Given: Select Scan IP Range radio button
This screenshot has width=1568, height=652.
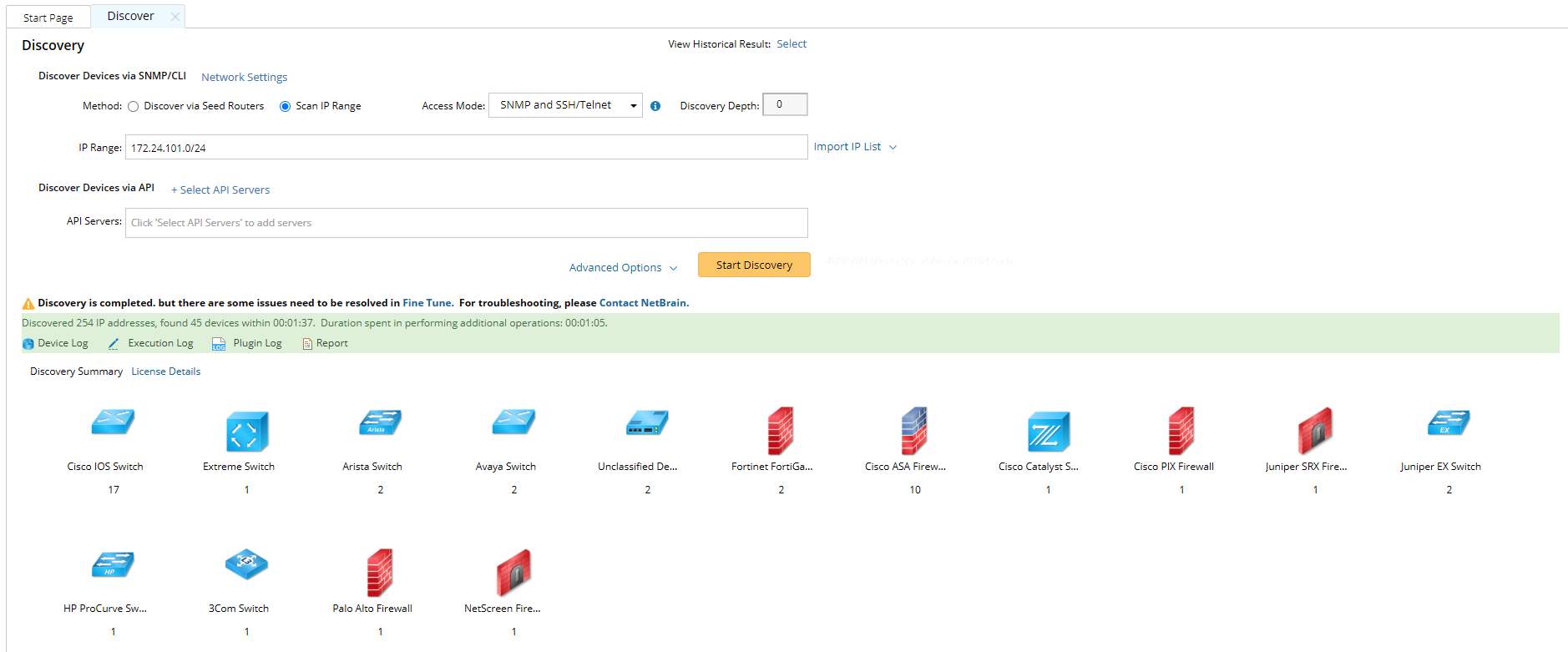Looking at the screenshot, I should (286, 106).
